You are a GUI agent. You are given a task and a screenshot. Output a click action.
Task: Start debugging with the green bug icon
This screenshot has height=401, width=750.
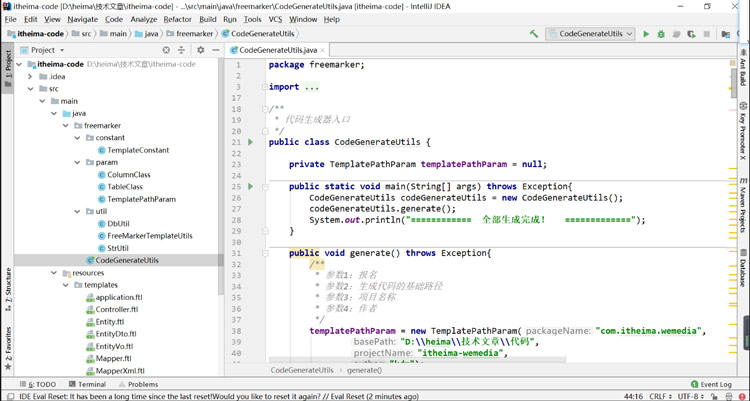[x=661, y=34]
